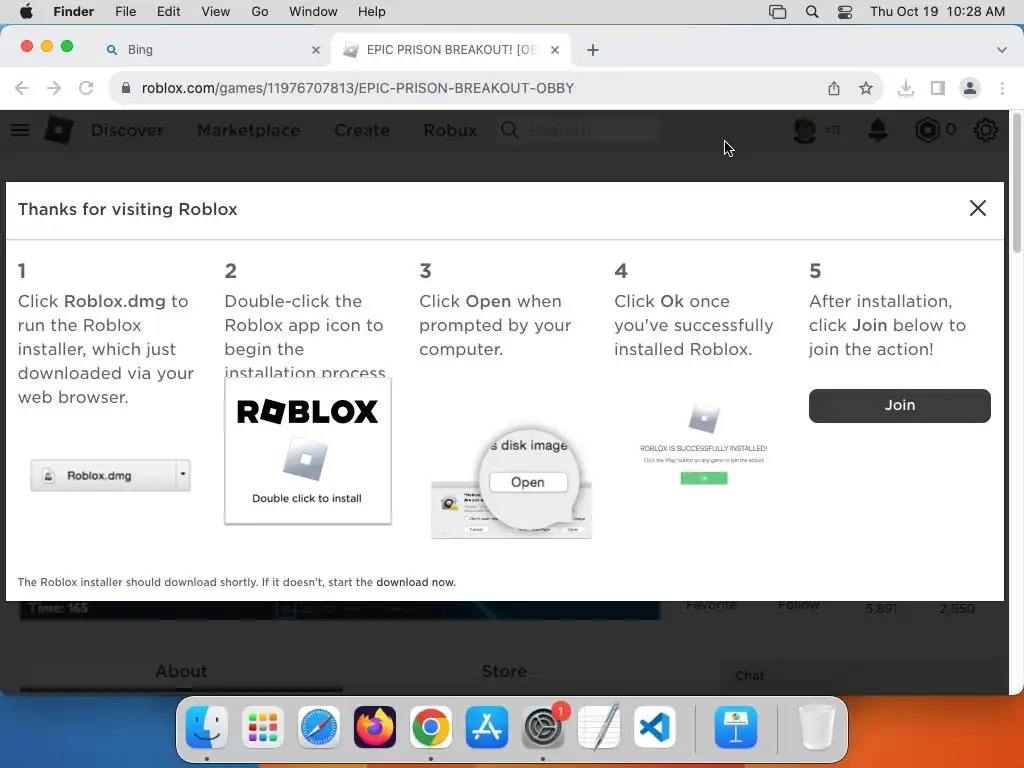
Task: Open the Roblox settings gear
Action: coord(985,130)
